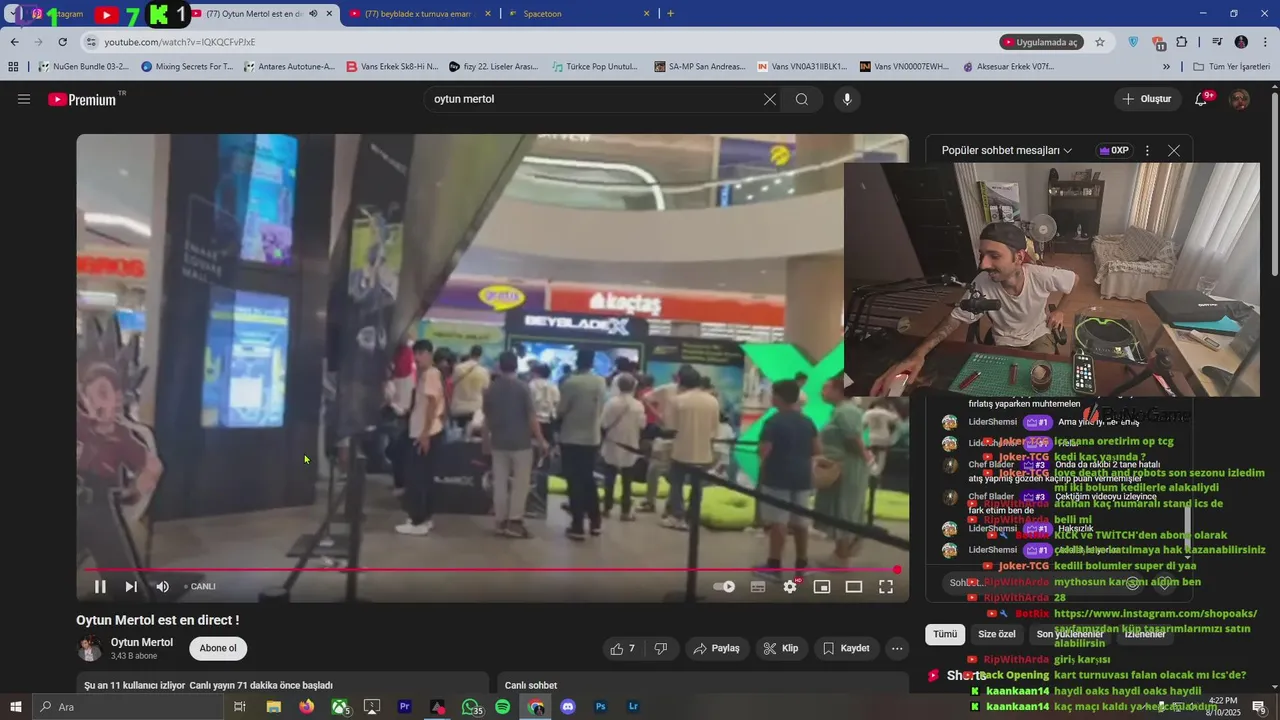Skip to next video in player
Image resolution: width=1280 pixels, height=720 pixels.
tap(131, 587)
